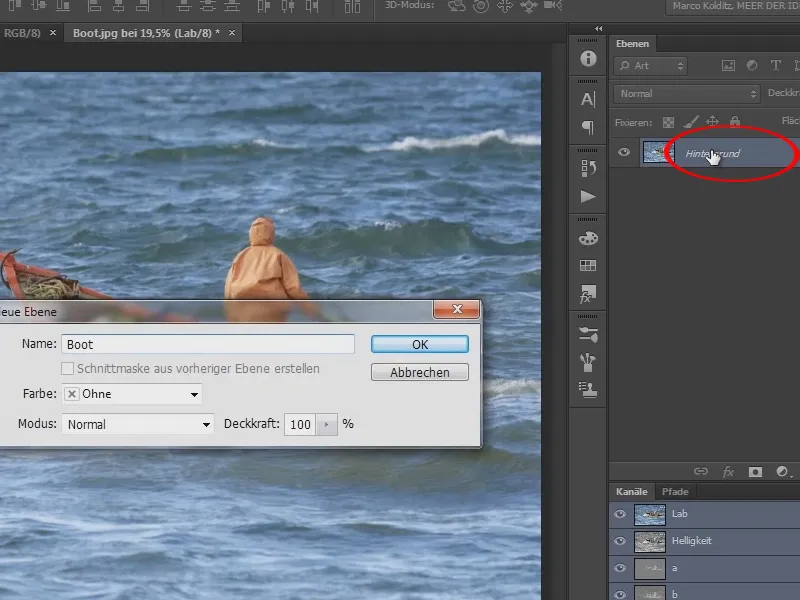Collapse panels with double-arrow
The image size is (800, 600).
[598, 29]
